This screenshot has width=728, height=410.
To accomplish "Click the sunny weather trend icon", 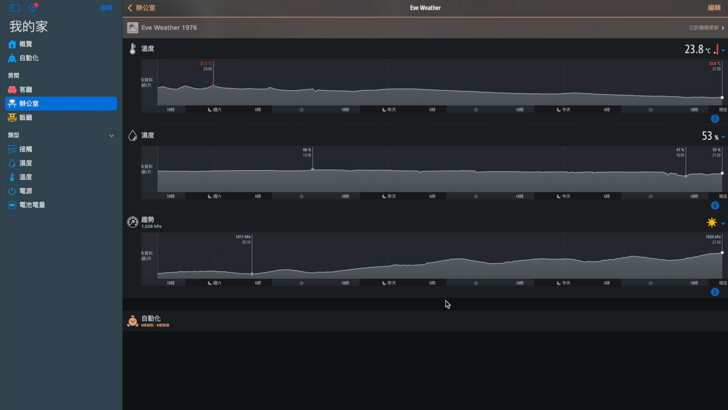I will pyautogui.click(x=711, y=222).
